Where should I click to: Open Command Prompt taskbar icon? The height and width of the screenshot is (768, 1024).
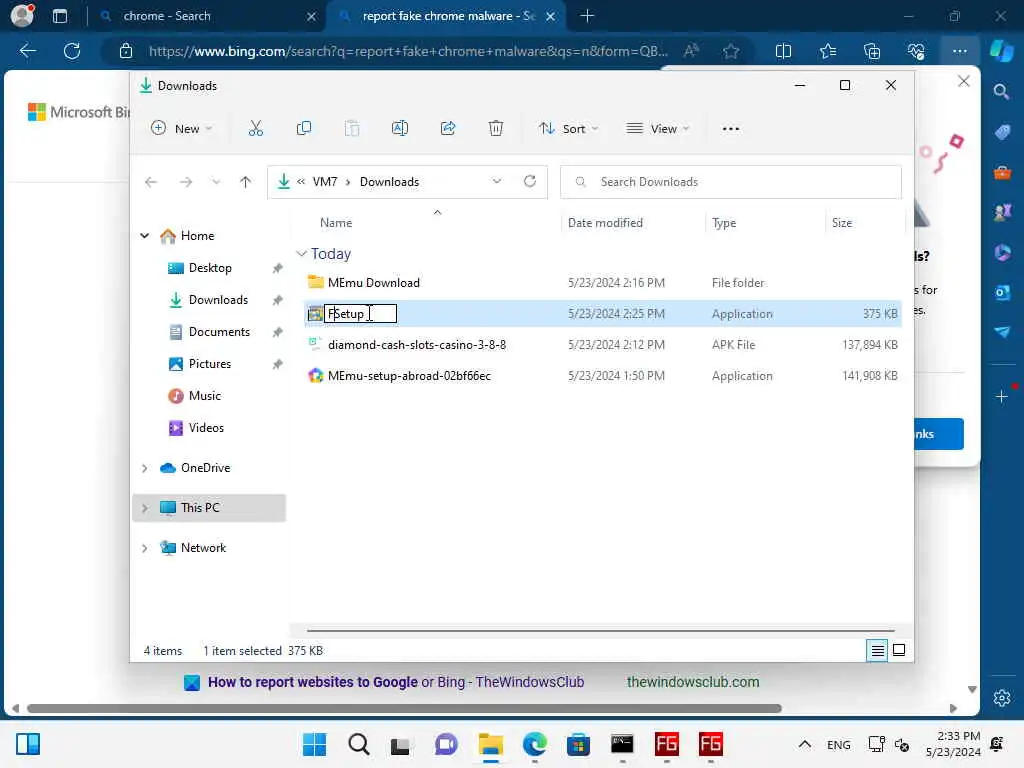click(x=622, y=744)
